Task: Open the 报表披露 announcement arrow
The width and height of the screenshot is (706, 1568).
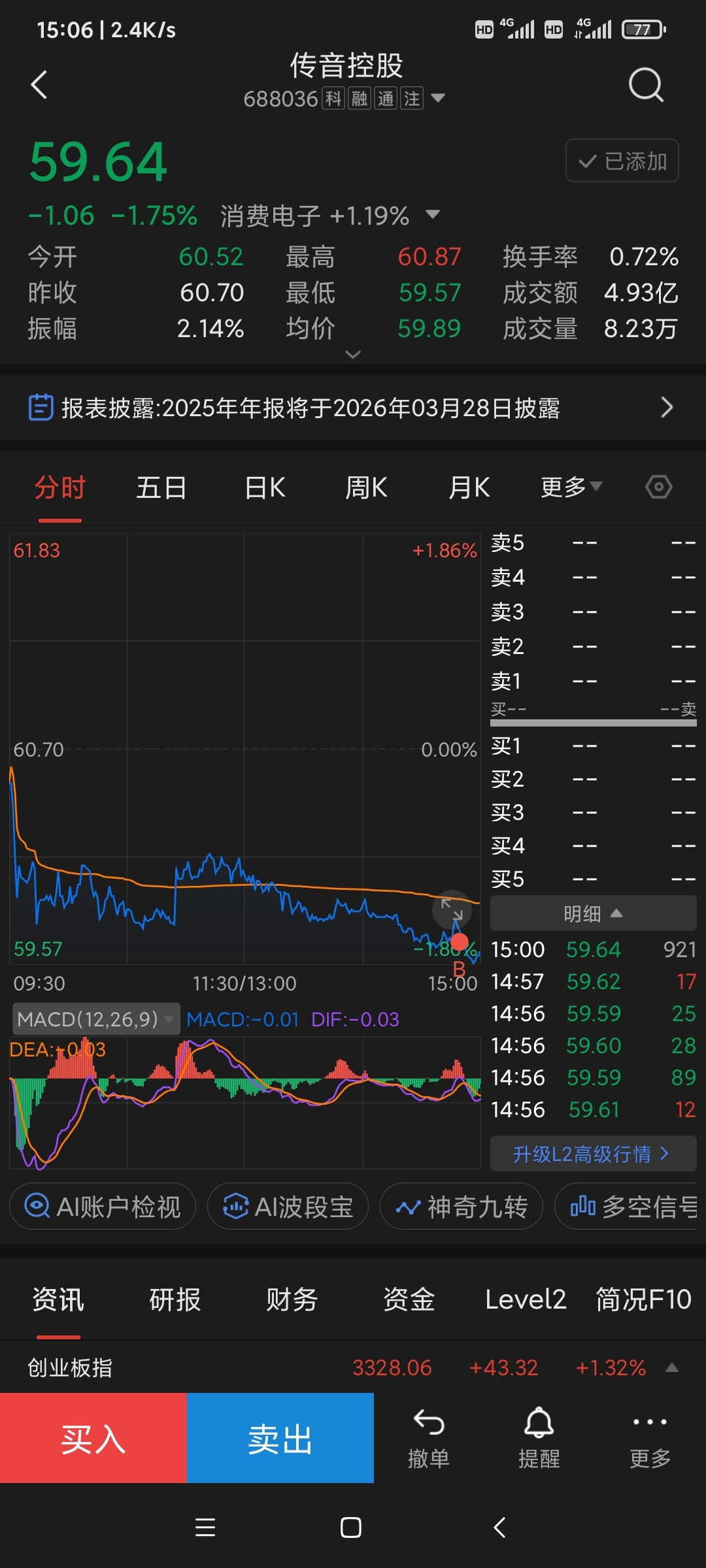Action: 666,408
